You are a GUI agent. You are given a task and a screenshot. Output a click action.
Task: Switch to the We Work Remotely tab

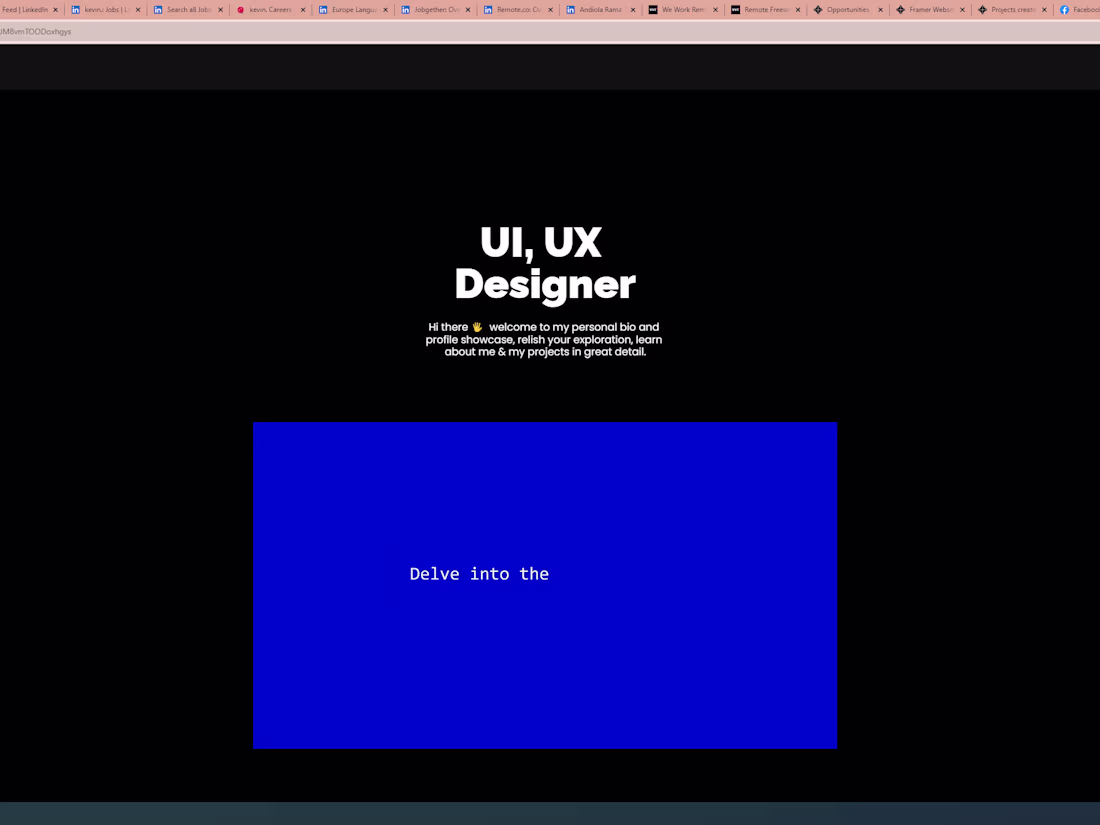coord(683,10)
